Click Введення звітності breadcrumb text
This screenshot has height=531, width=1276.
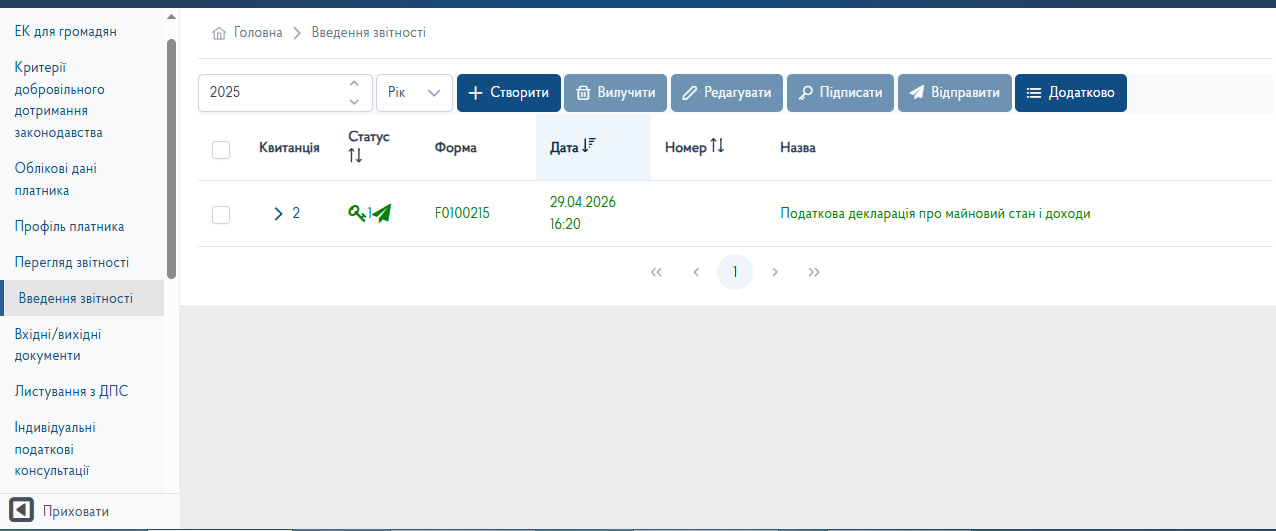[369, 33]
